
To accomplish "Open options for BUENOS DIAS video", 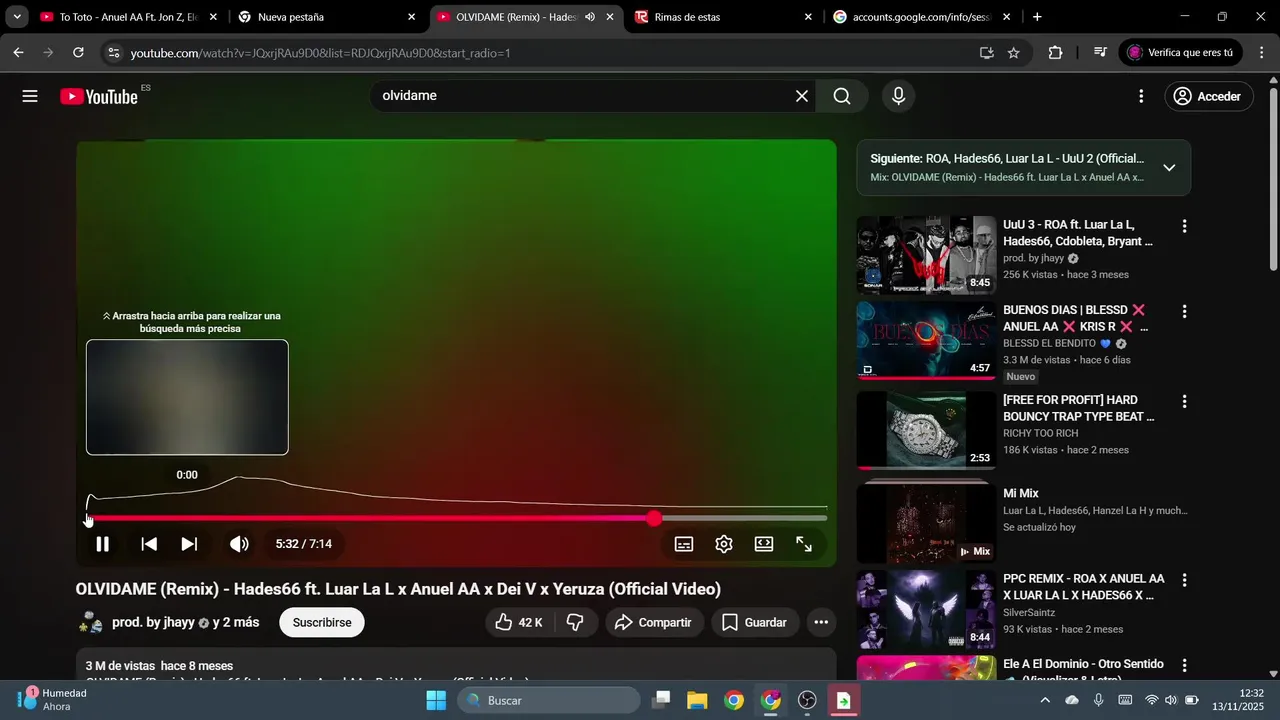I will (1184, 312).
